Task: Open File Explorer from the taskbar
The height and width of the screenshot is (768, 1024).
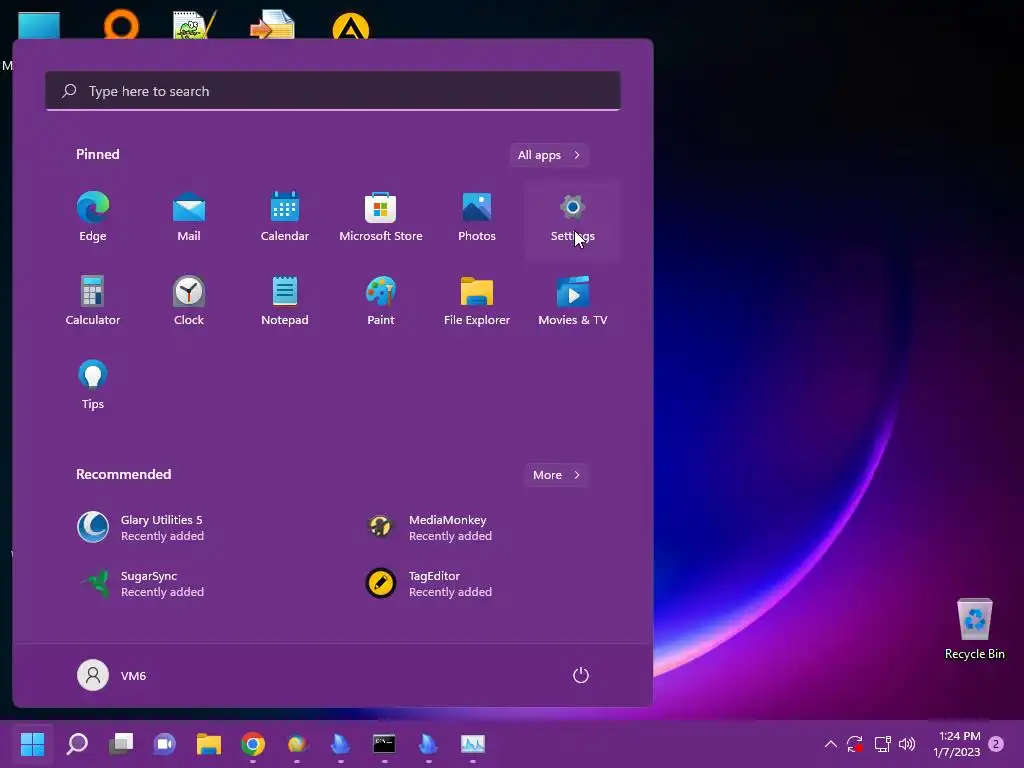Action: click(208, 744)
